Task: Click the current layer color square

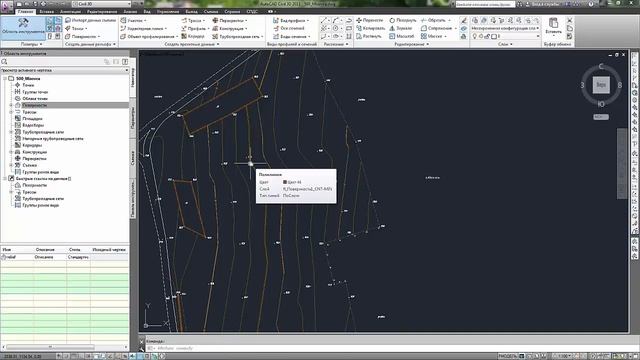Action: tap(493, 36)
